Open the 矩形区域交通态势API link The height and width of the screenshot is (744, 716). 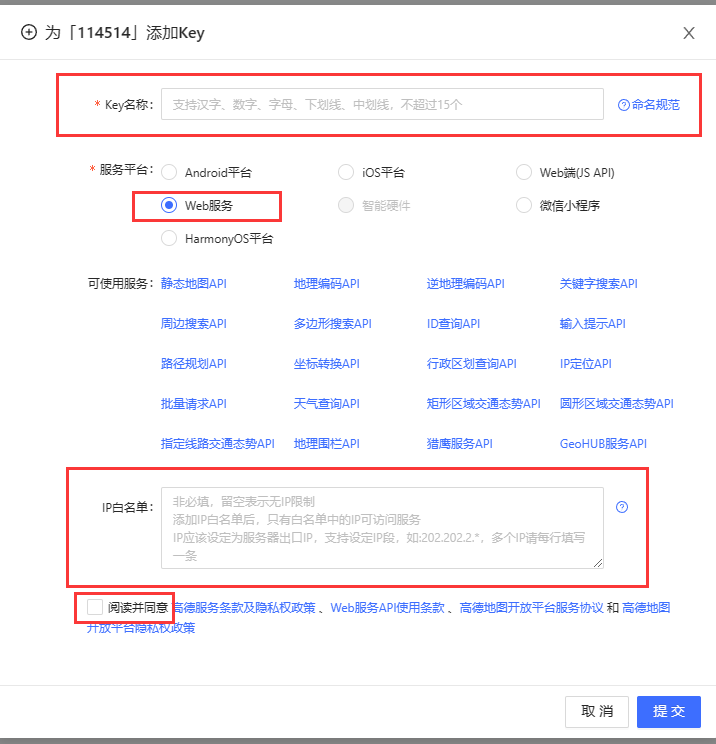484,404
